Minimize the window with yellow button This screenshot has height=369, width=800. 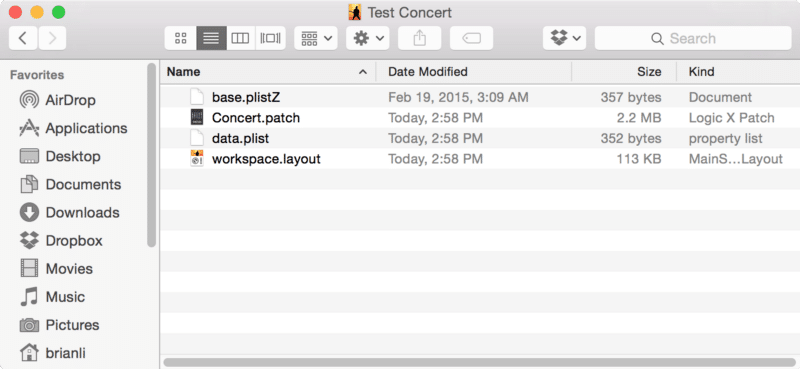pyautogui.click(x=37, y=12)
